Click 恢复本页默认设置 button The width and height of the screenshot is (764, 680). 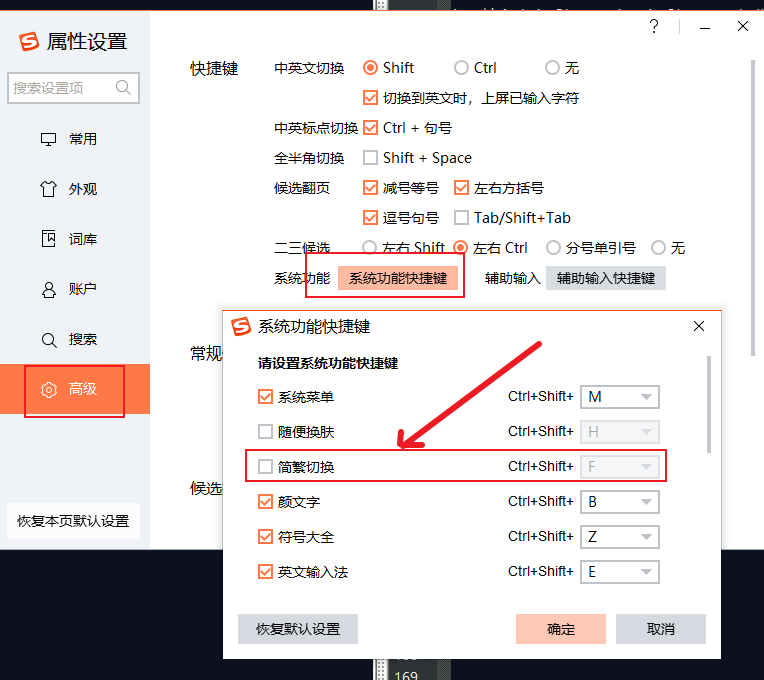point(73,521)
